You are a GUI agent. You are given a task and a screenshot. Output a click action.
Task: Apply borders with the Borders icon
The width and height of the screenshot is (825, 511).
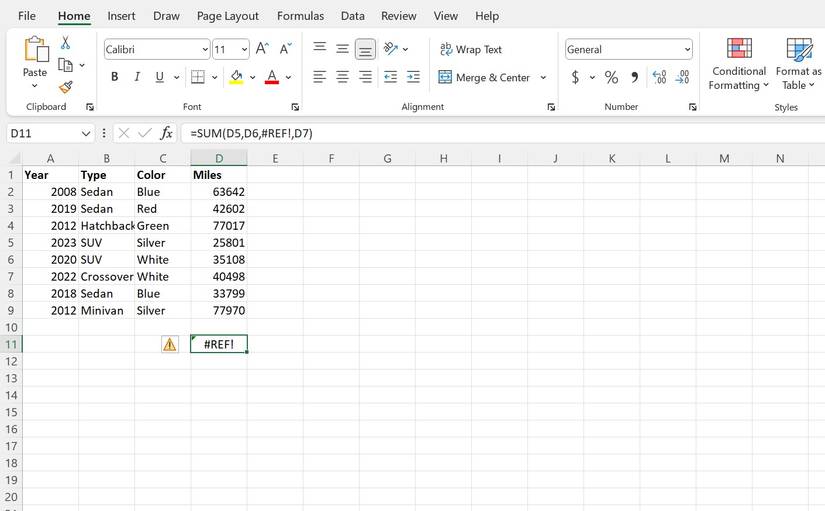pos(198,77)
